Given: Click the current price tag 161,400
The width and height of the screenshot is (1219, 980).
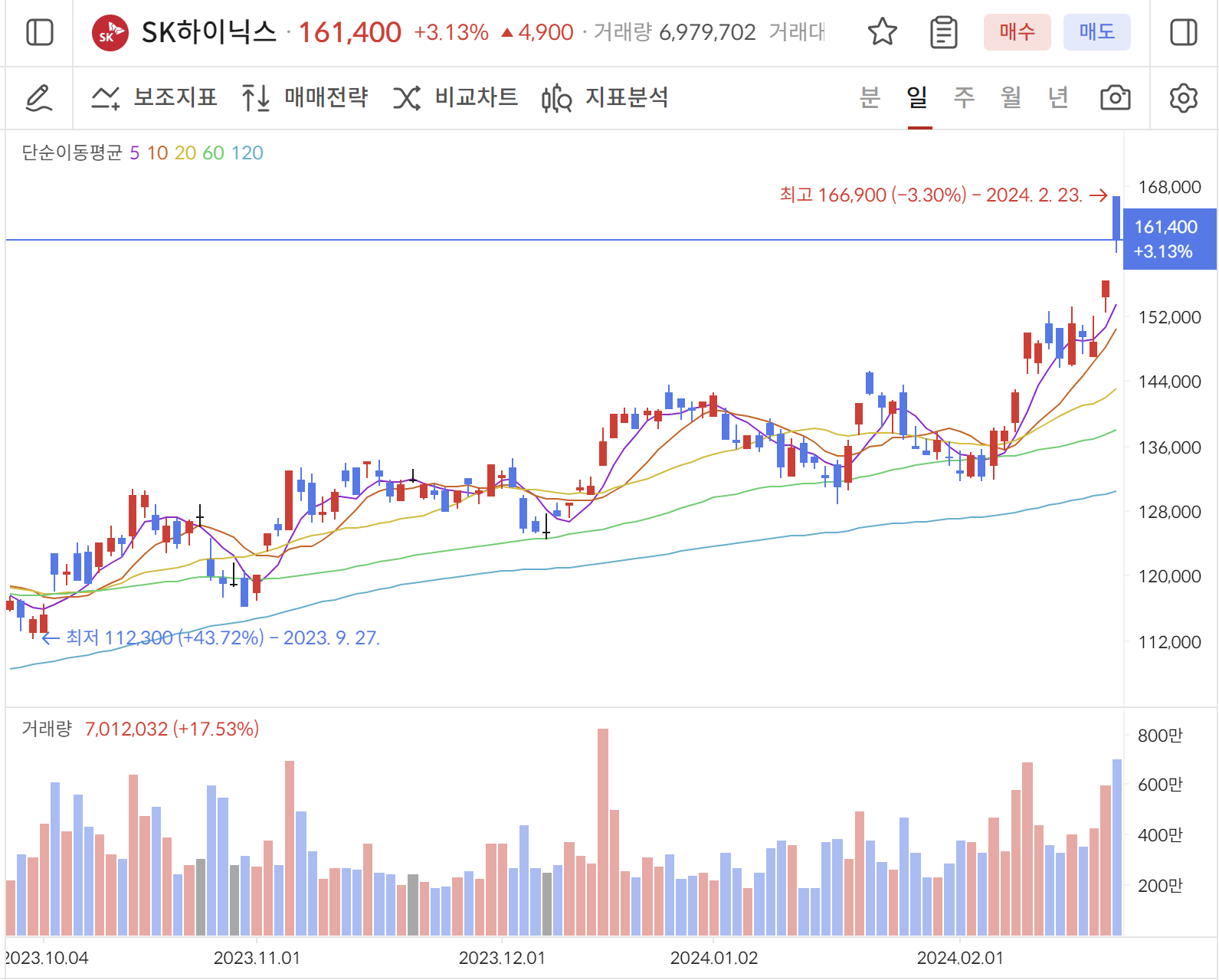Looking at the screenshot, I should (1169, 239).
